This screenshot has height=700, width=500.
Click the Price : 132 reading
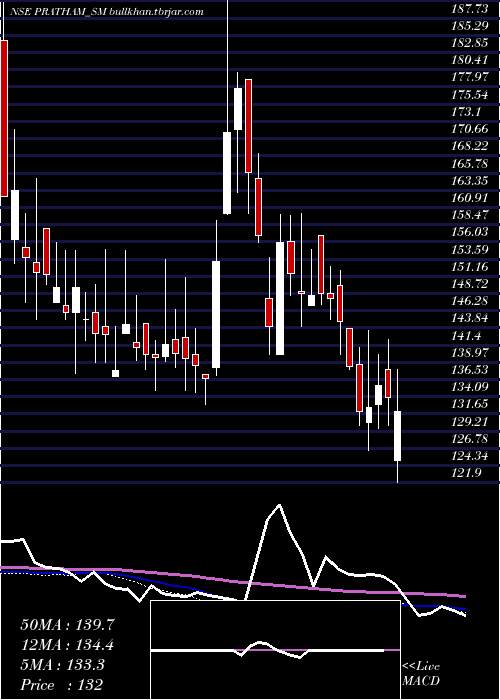pos(62,685)
